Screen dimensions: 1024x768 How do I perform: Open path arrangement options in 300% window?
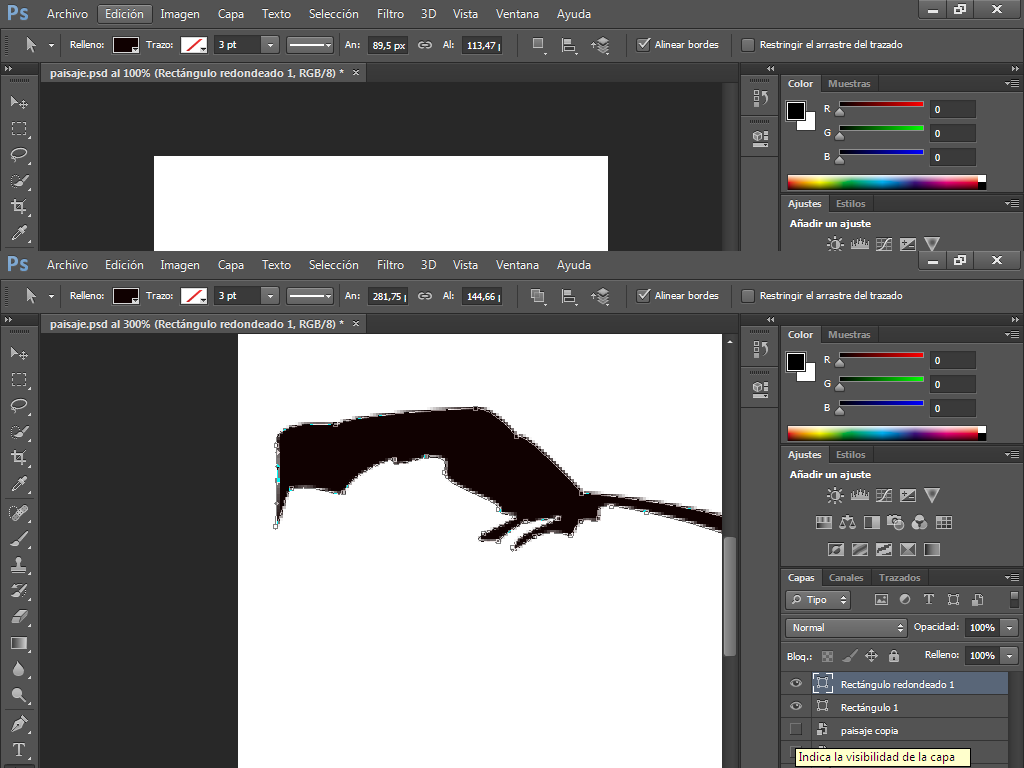[600, 296]
